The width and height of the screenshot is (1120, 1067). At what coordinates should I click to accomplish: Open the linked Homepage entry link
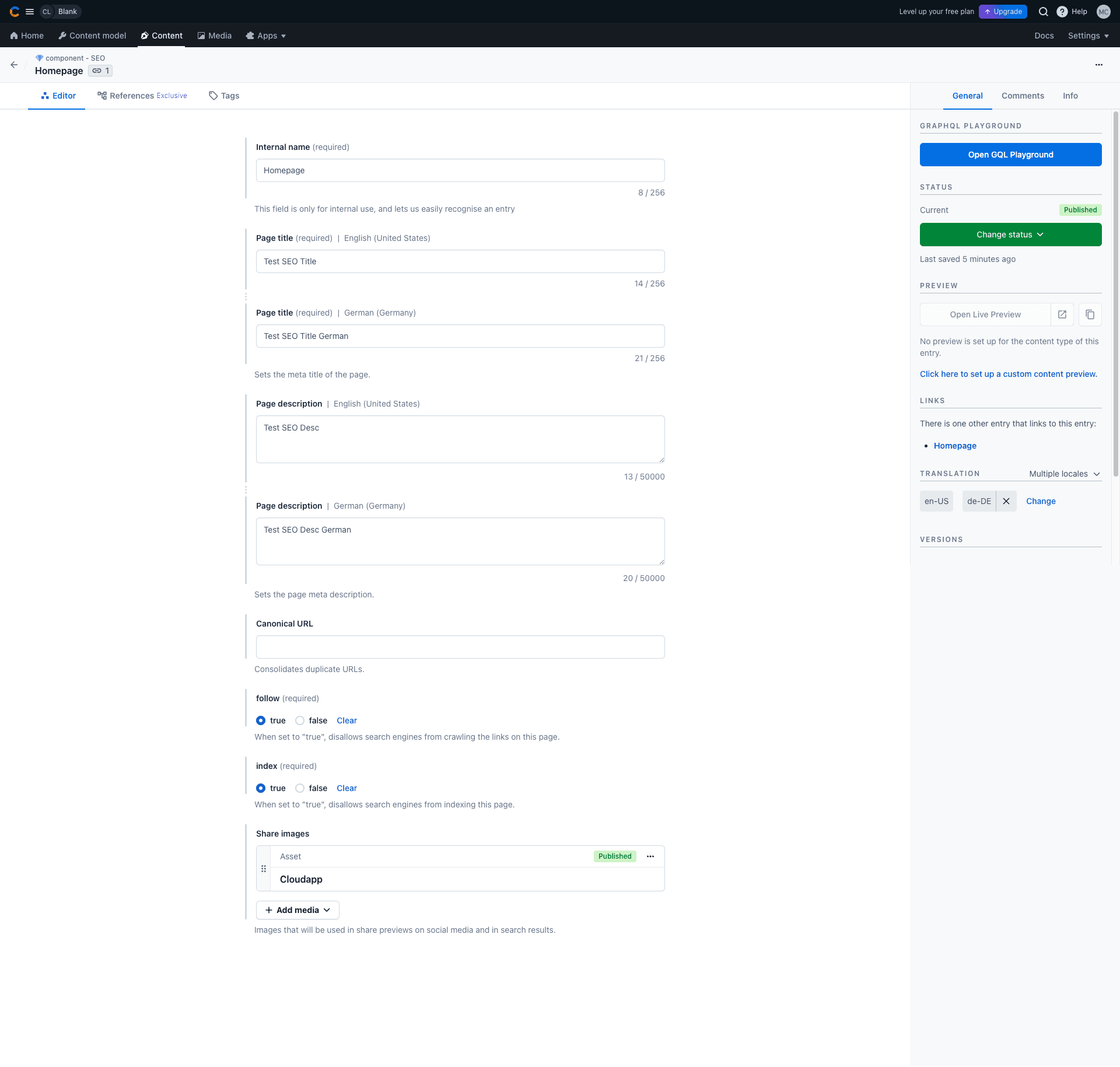tap(954, 446)
